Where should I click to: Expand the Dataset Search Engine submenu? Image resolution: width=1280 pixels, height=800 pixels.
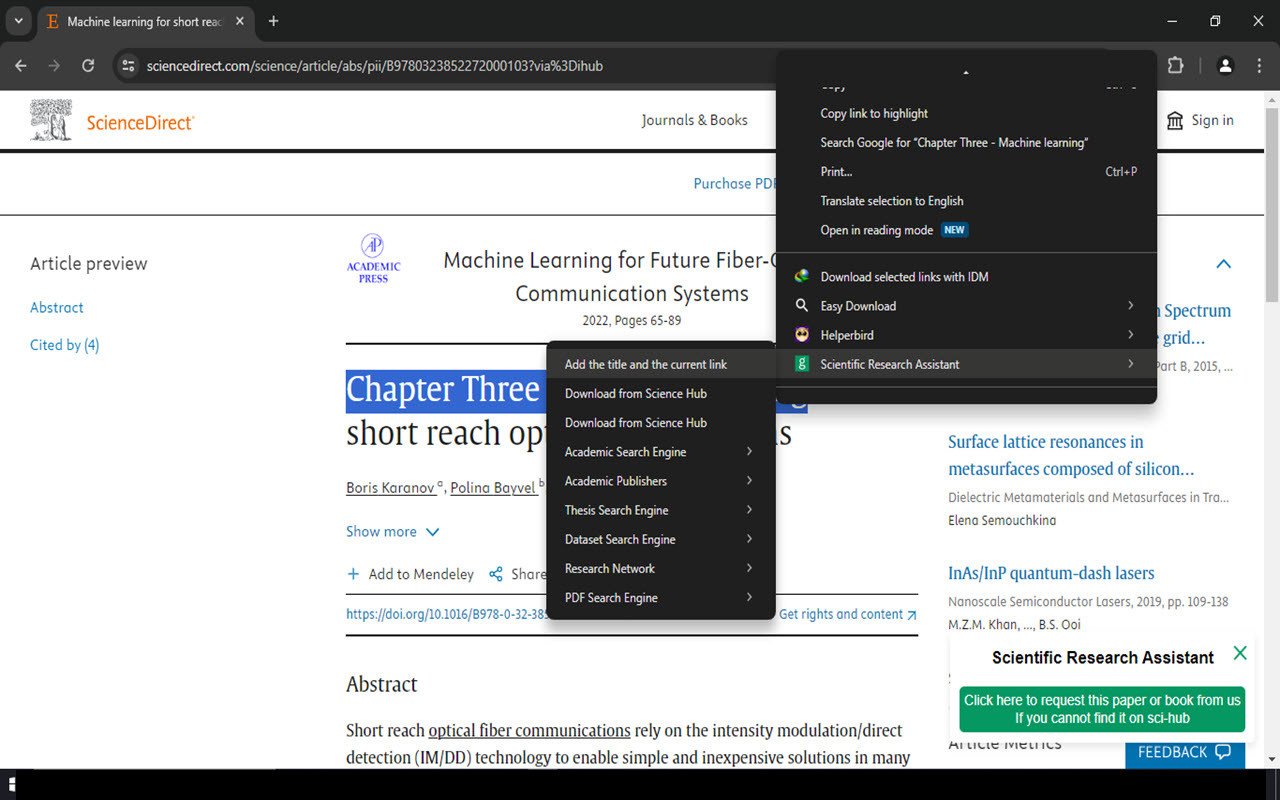(x=661, y=539)
